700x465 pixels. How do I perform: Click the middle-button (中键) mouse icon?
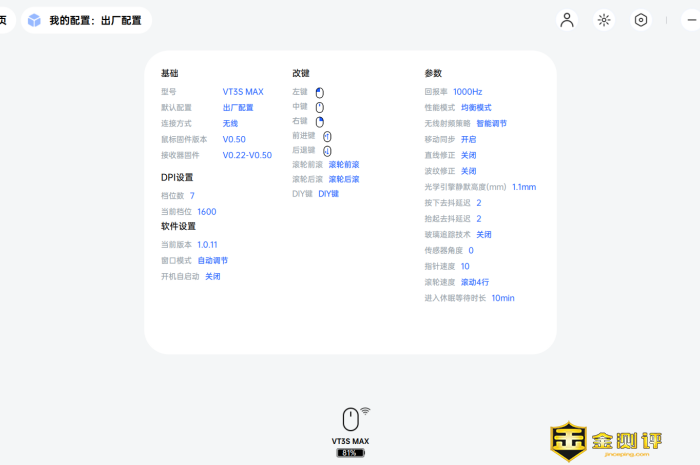(320, 106)
